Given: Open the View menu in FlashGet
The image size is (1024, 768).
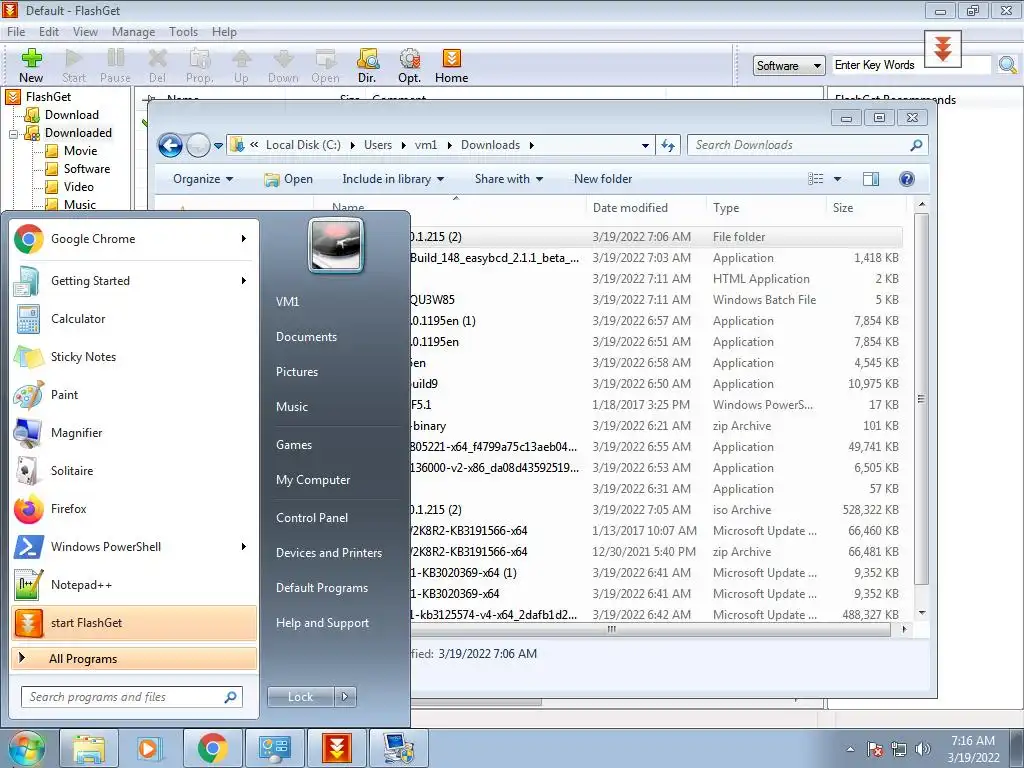Looking at the screenshot, I should (x=85, y=31).
